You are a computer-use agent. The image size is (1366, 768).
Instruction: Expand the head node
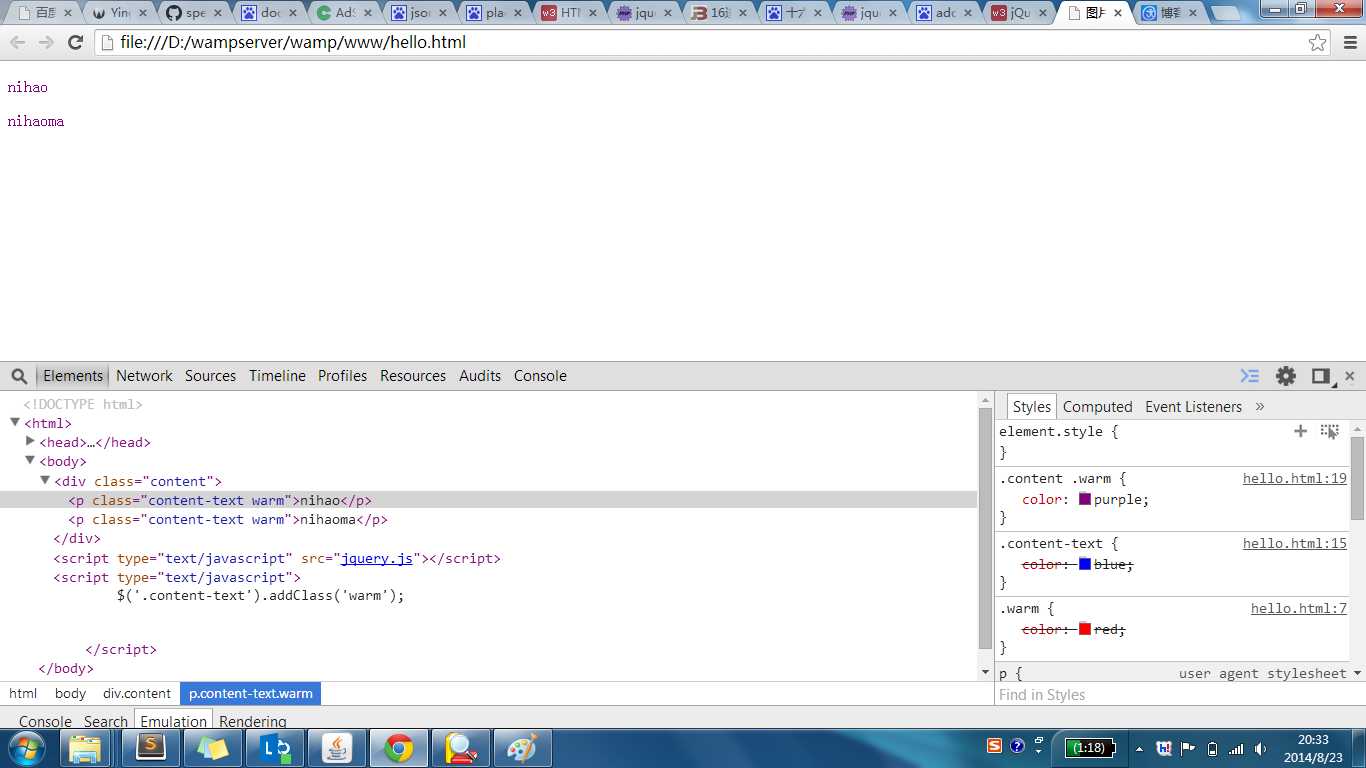[x=30, y=441]
